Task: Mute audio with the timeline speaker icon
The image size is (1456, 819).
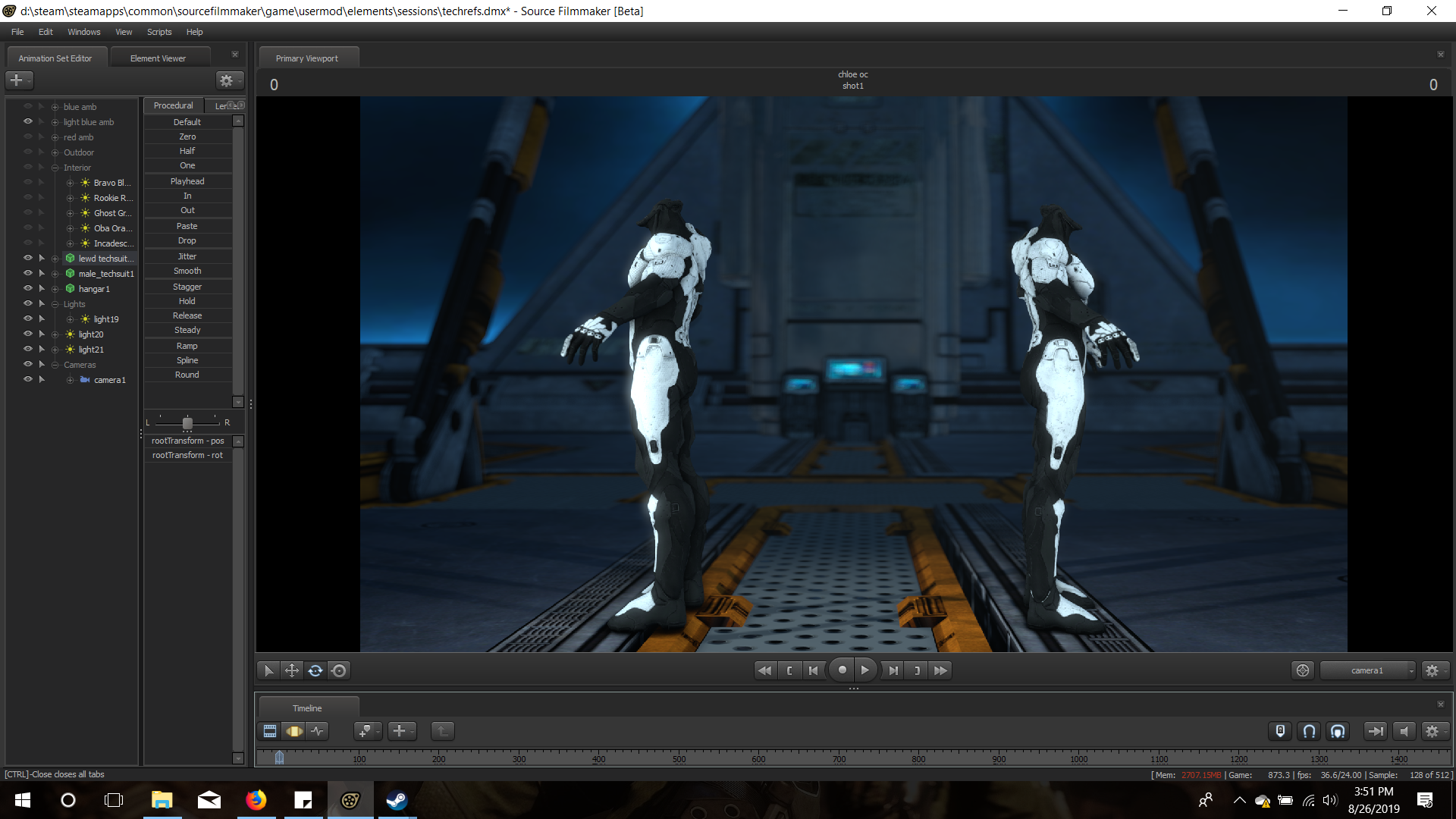Action: click(1404, 731)
